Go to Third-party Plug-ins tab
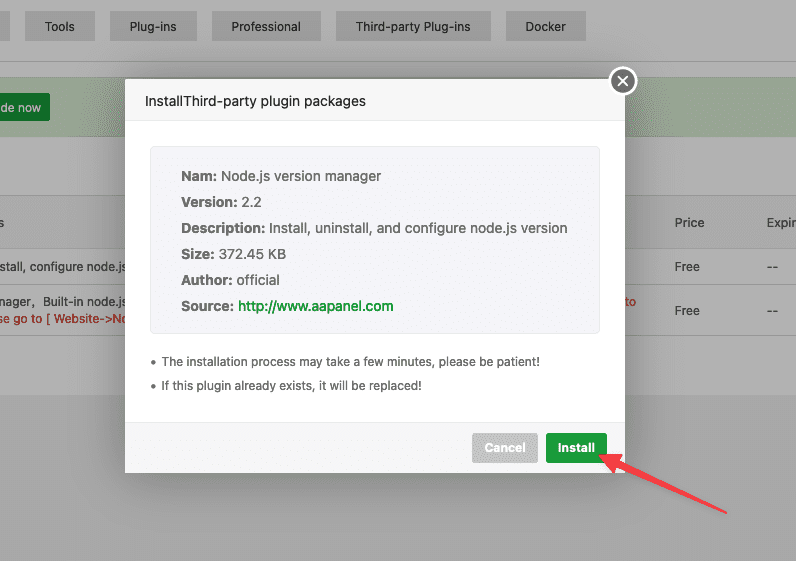Image resolution: width=796 pixels, height=561 pixels. pyautogui.click(x=412, y=27)
